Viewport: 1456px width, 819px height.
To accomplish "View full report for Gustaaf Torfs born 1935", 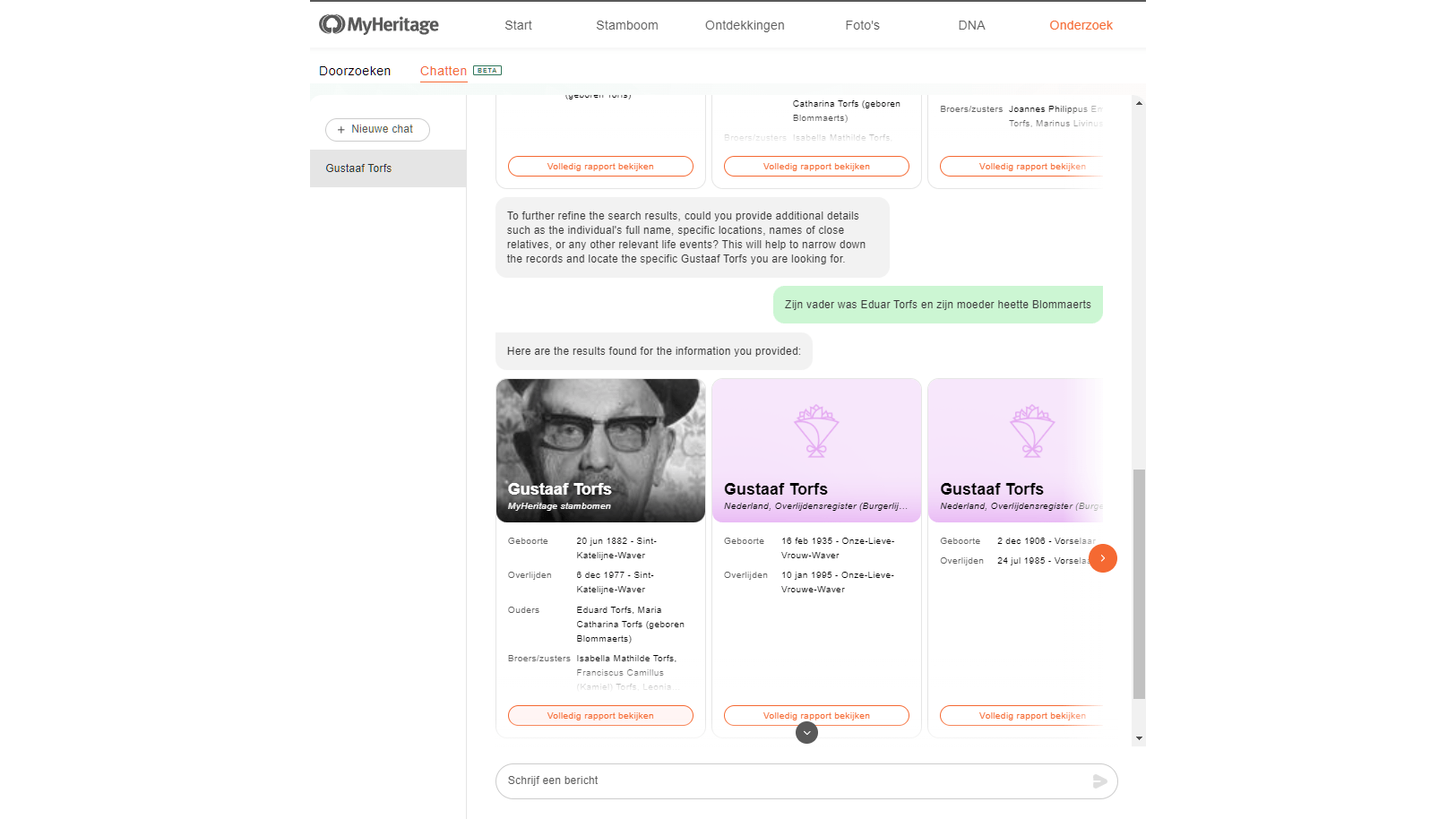I will pyautogui.click(x=816, y=716).
